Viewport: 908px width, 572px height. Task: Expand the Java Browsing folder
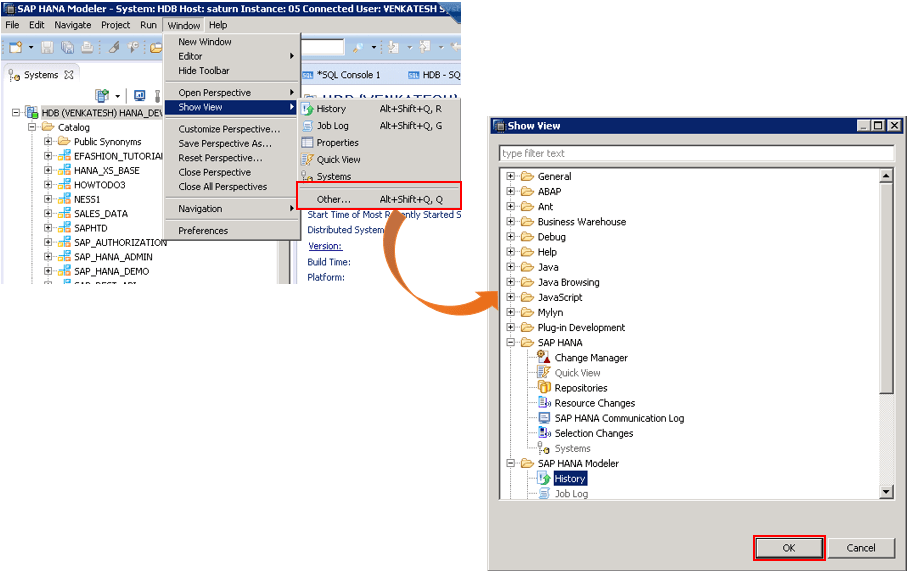pos(510,282)
